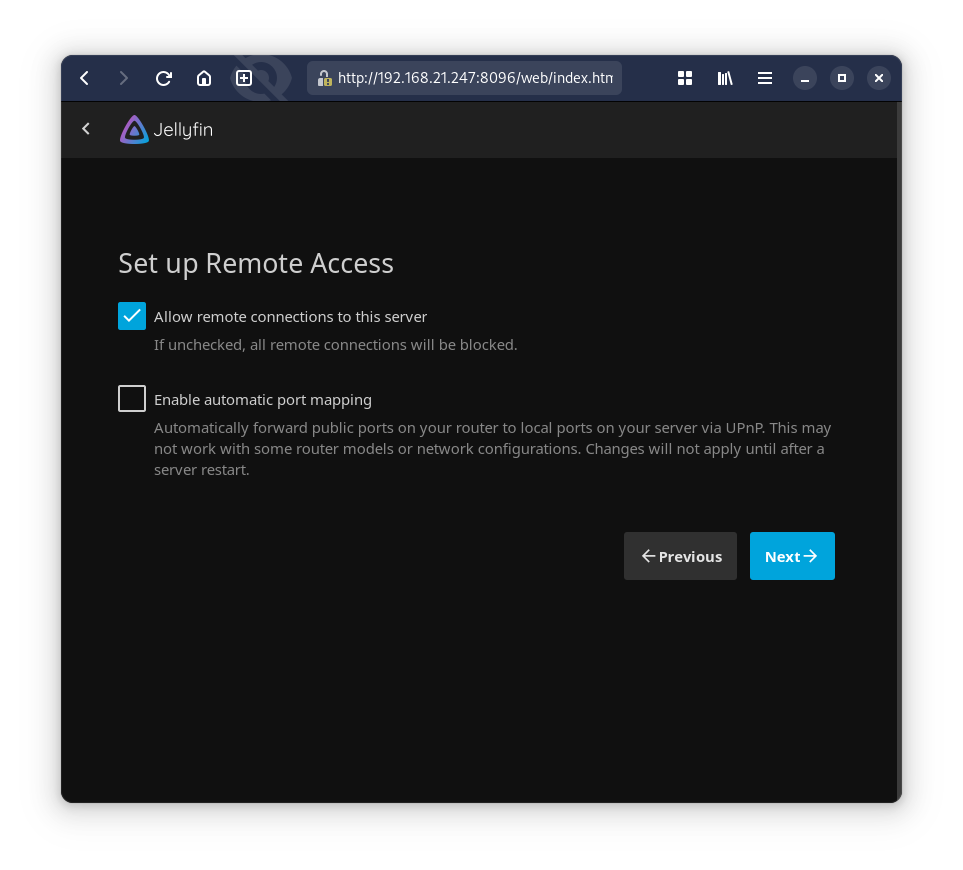Screen dimensions: 963x870
Task: Open a new tab with plus icon
Action: tap(244, 78)
